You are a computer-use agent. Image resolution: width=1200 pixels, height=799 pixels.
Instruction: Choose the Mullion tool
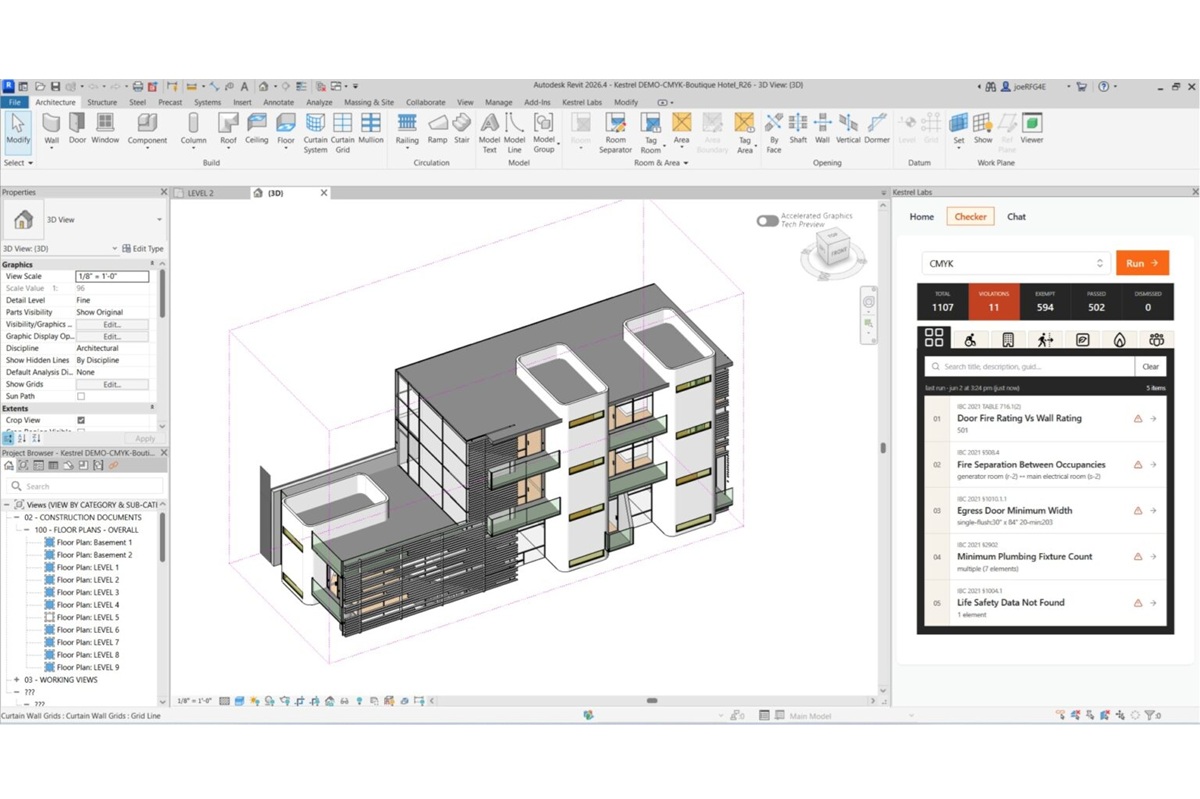tap(371, 127)
